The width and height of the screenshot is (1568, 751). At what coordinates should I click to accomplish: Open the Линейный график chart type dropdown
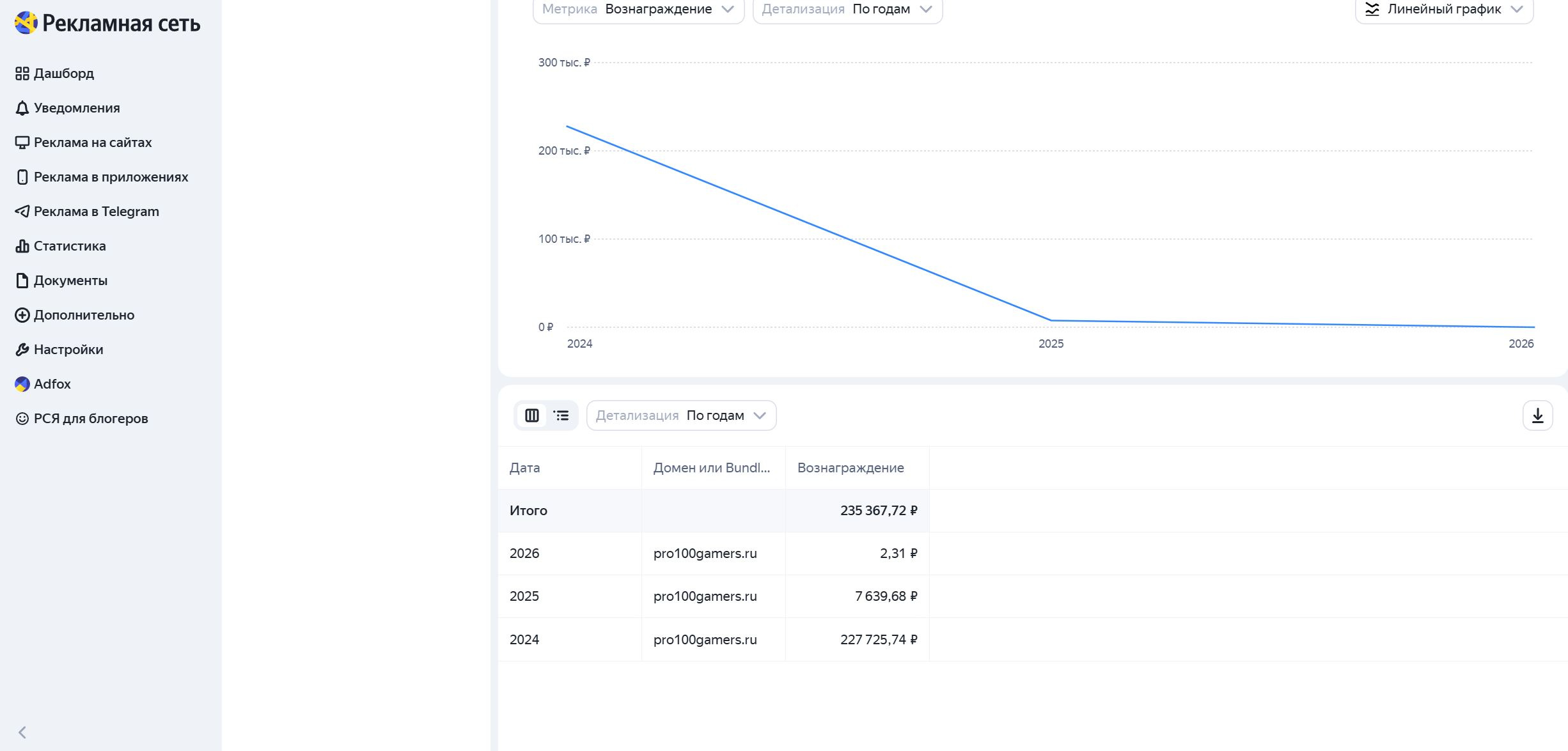pyautogui.click(x=1444, y=10)
